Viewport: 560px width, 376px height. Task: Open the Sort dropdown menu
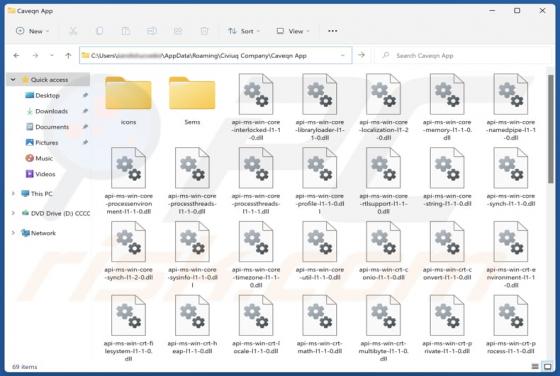(244, 31)
